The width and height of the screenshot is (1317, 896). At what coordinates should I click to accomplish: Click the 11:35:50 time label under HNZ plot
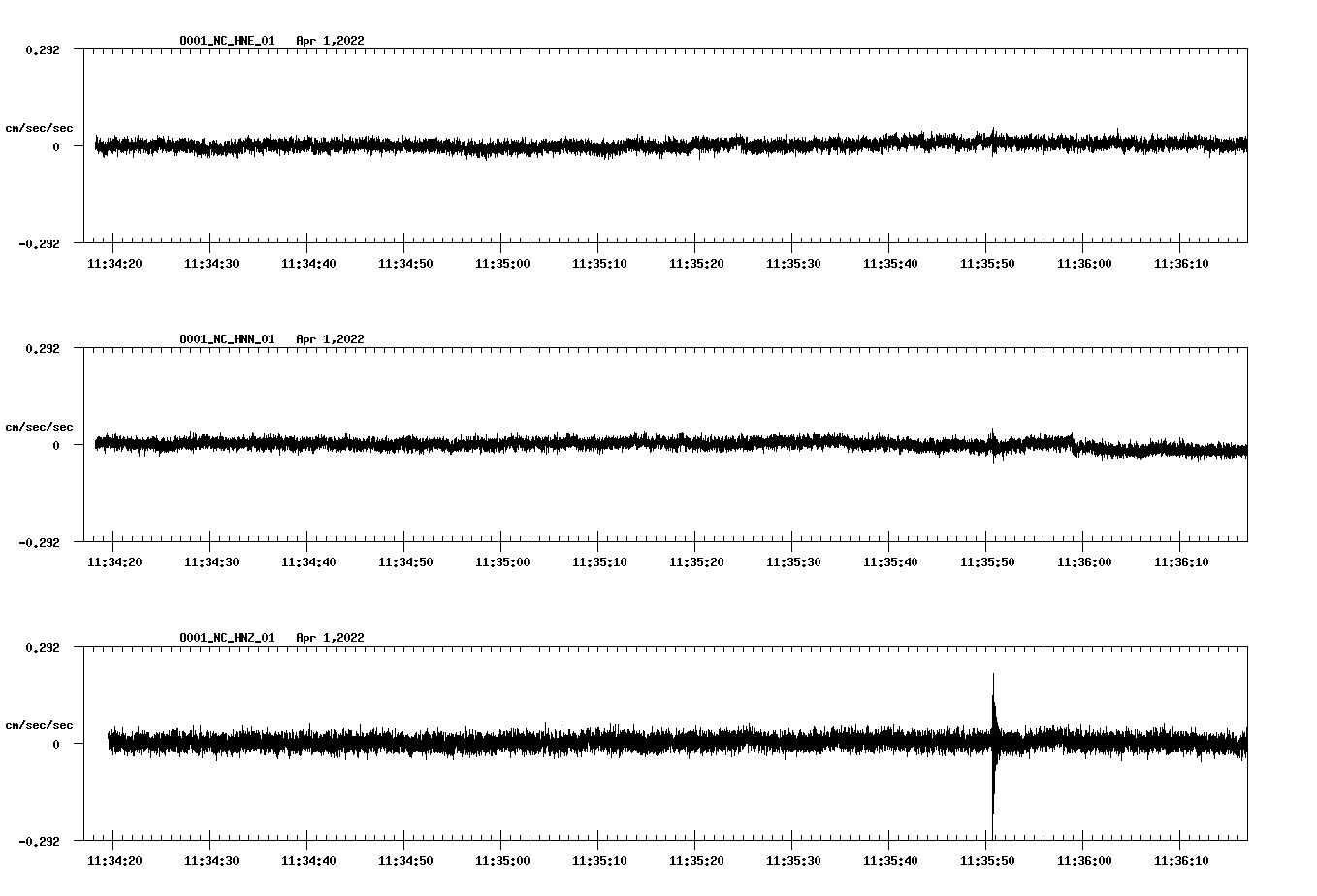click(x=987, y=861)
